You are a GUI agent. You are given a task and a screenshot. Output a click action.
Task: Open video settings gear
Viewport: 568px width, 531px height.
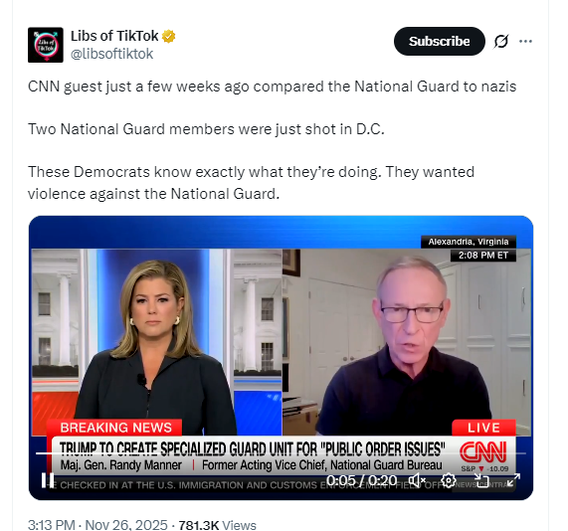(x=448, y=481)
